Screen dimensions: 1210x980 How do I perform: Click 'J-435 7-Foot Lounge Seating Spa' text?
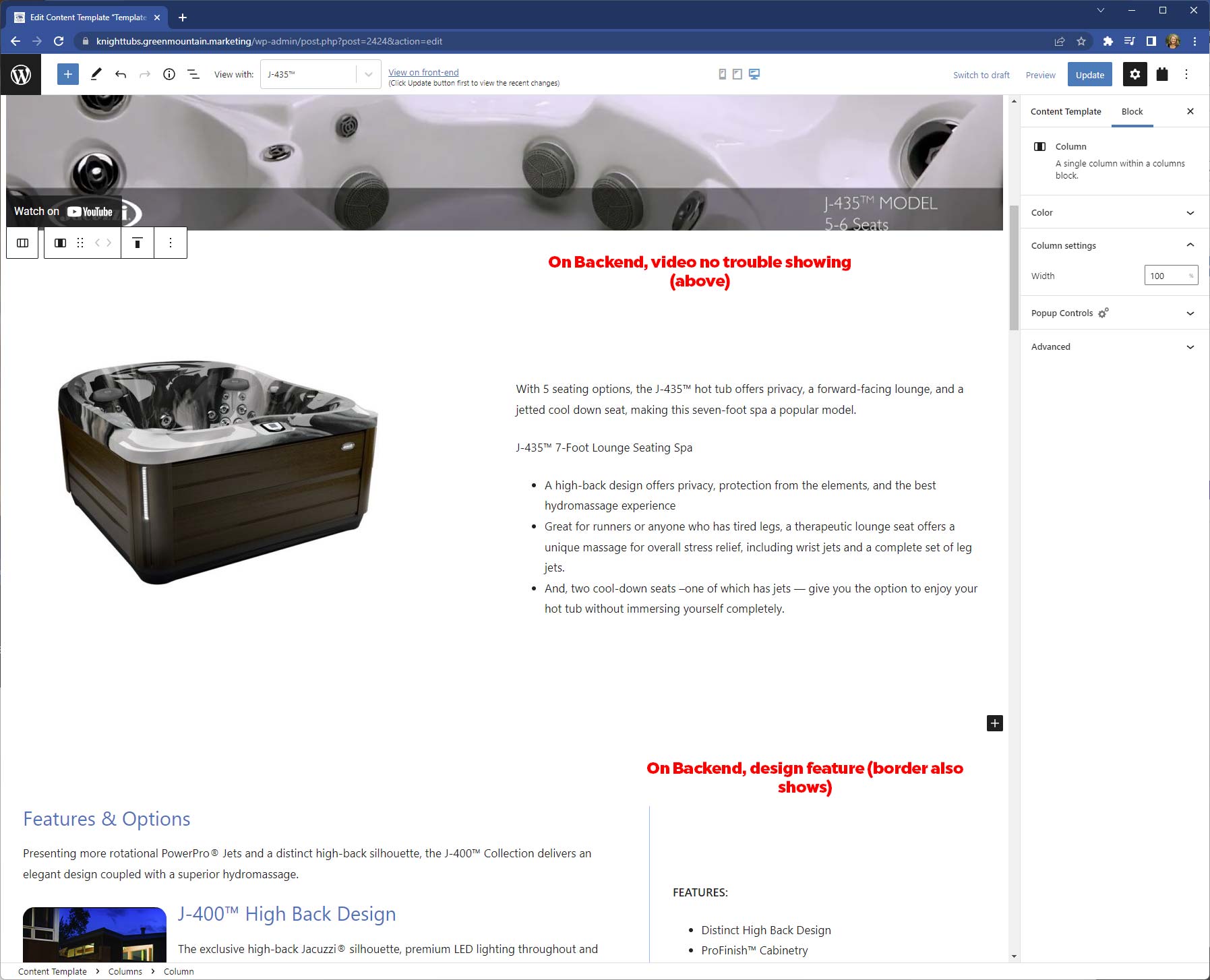click(604, 448)
